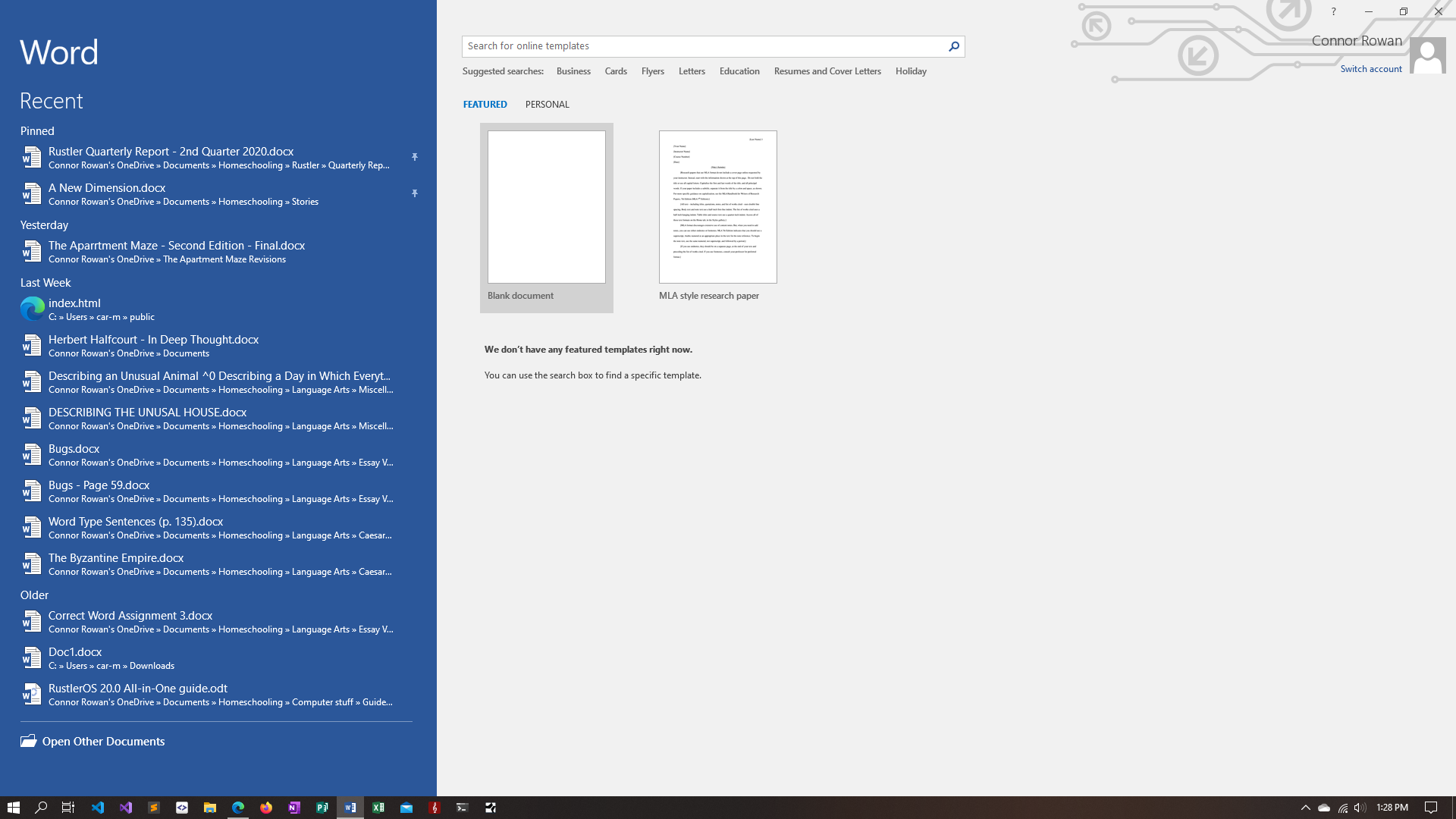The width and height of the screenshot is (1456, 819).
Task: Open the Windows Start menu
Action: point(13,808)
